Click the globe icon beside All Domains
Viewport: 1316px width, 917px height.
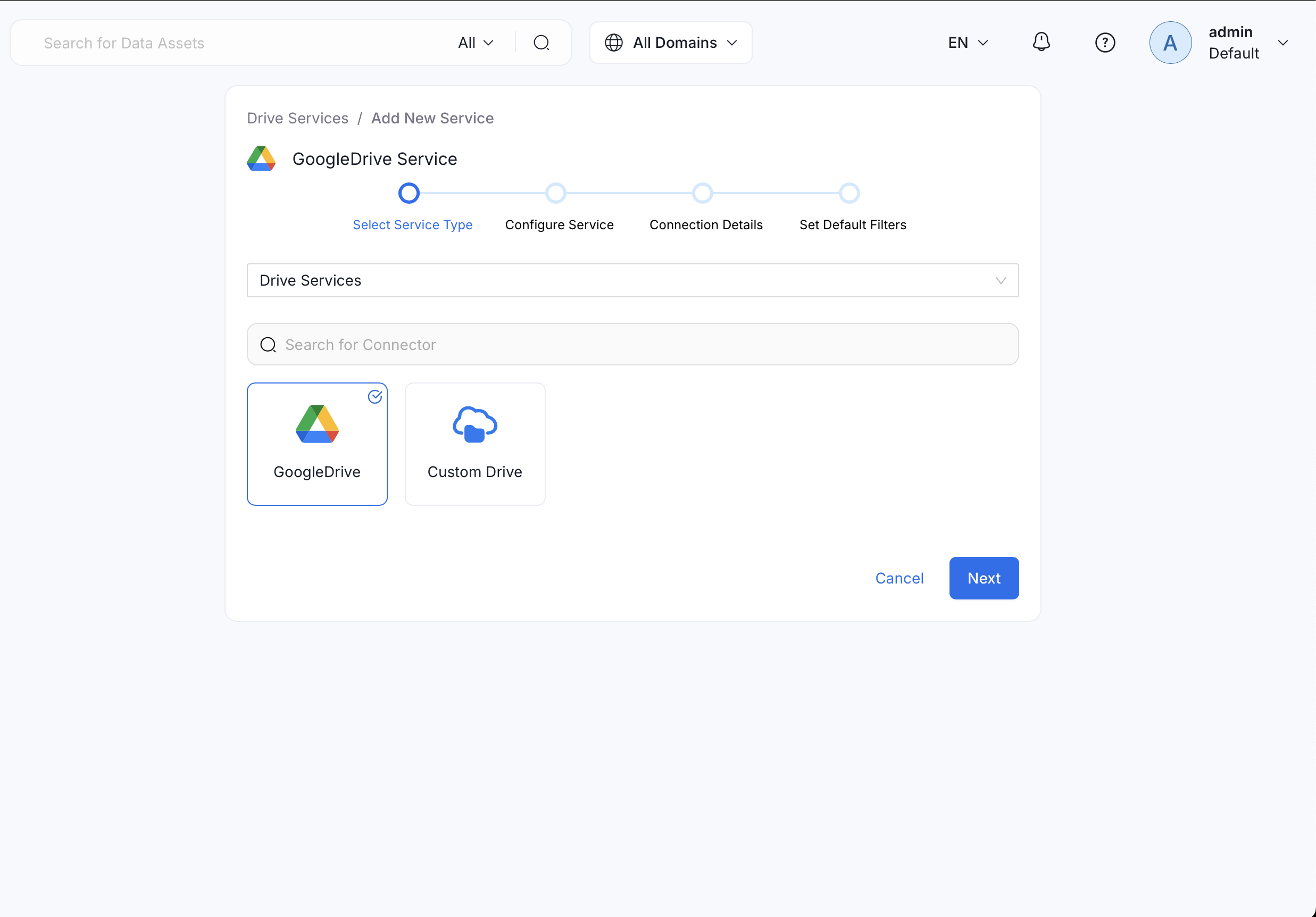pos(613,43)
